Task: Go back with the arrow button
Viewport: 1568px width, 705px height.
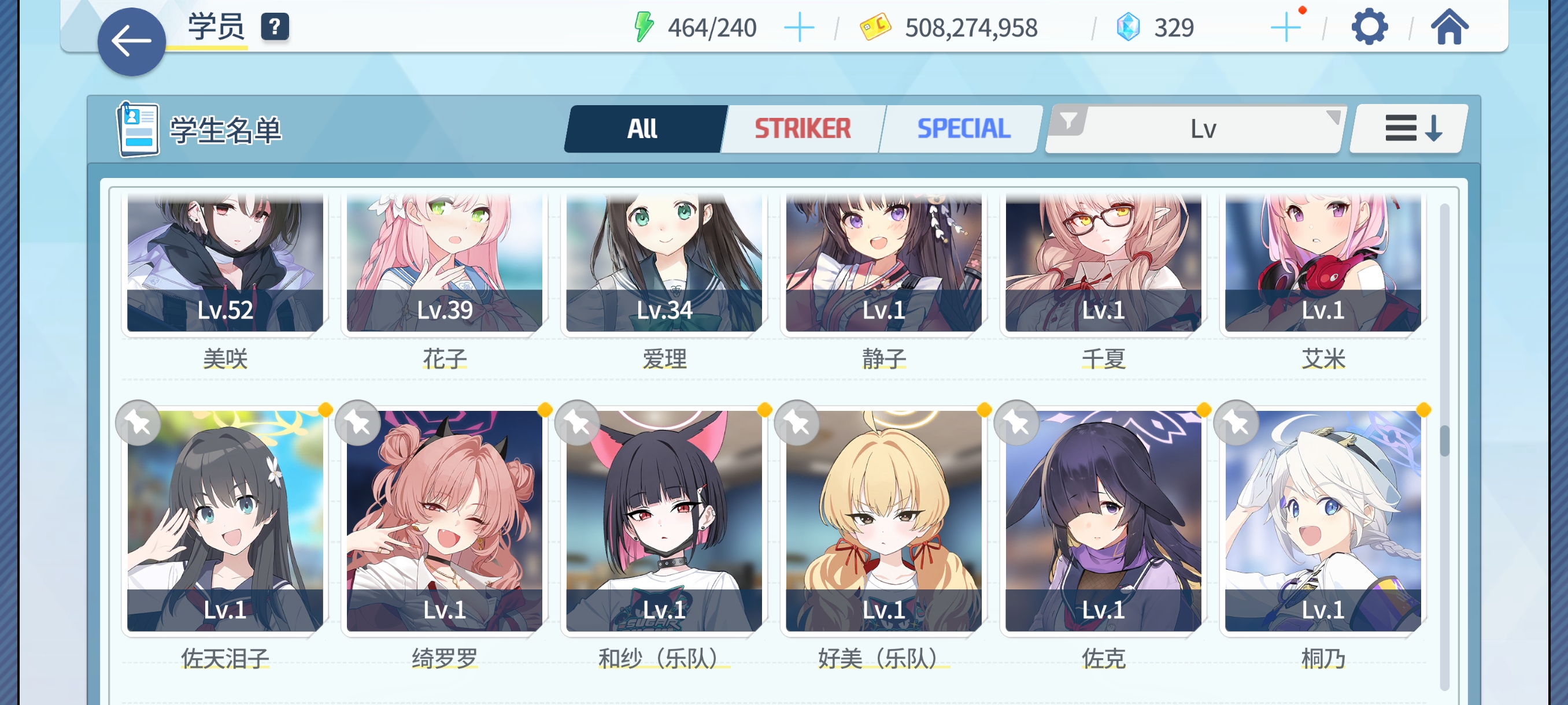Action: pos(131,42)
